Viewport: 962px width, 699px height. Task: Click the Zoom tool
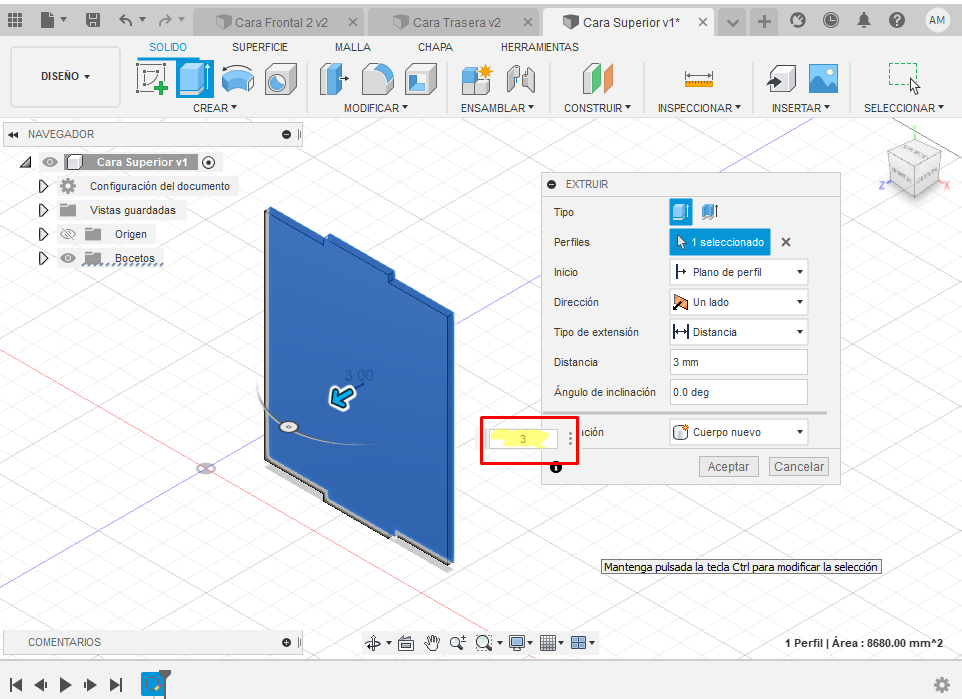(458, 643)
